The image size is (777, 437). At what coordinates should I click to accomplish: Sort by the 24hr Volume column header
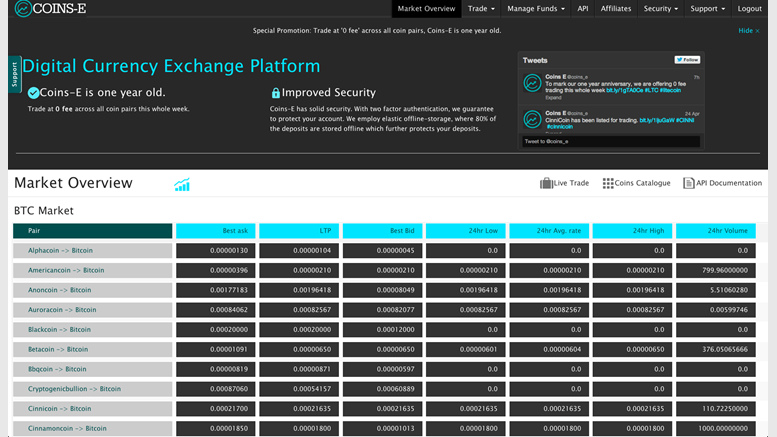716,231
